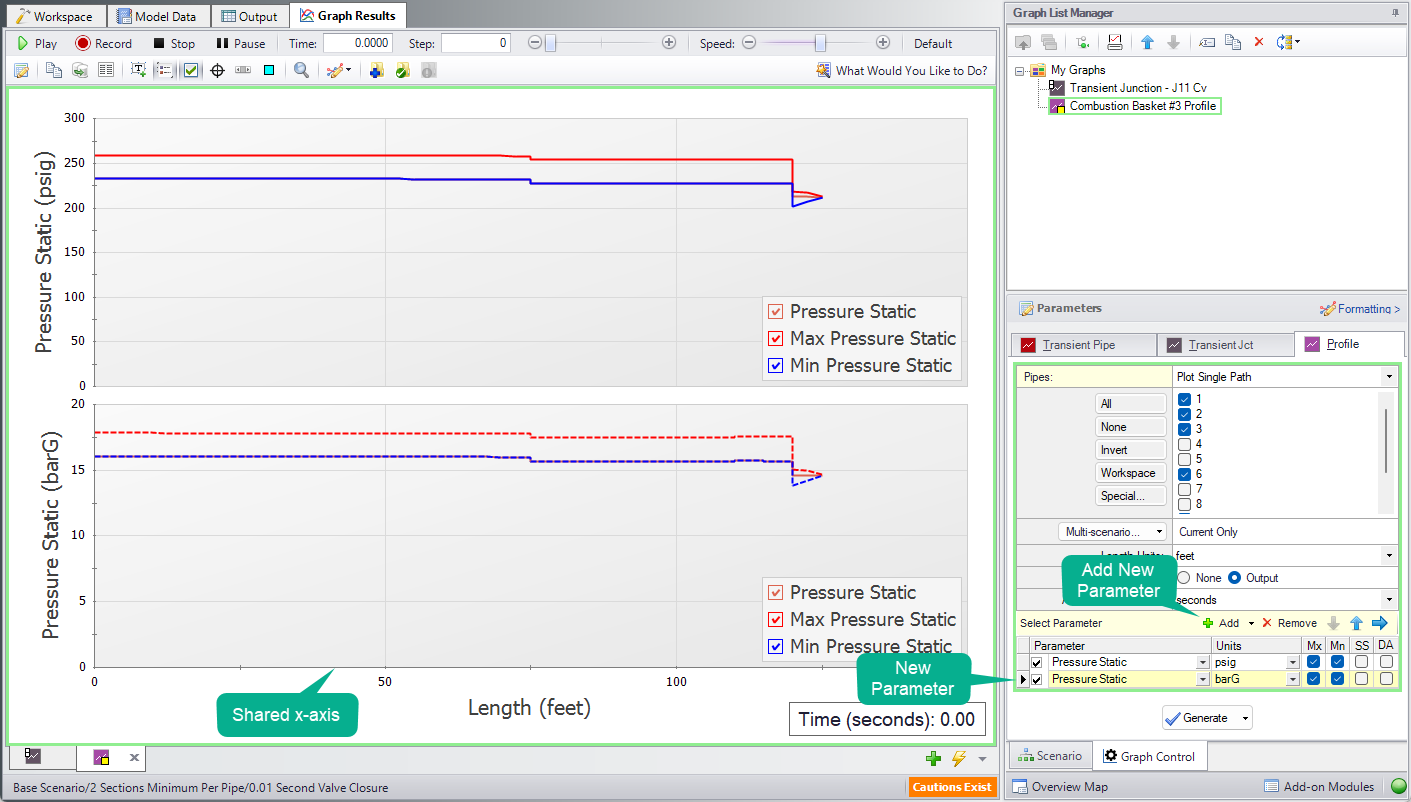
Task: Click the blue move up arrow in Graph List Manager
Action: click(x=1147, y=42)
